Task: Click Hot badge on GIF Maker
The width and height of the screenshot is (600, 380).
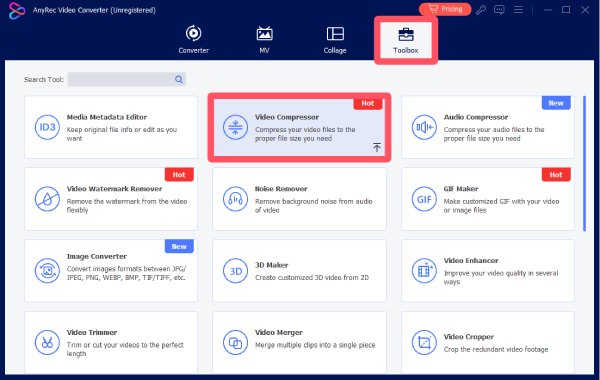Action: pyautogui.click(x=556, y=175)
